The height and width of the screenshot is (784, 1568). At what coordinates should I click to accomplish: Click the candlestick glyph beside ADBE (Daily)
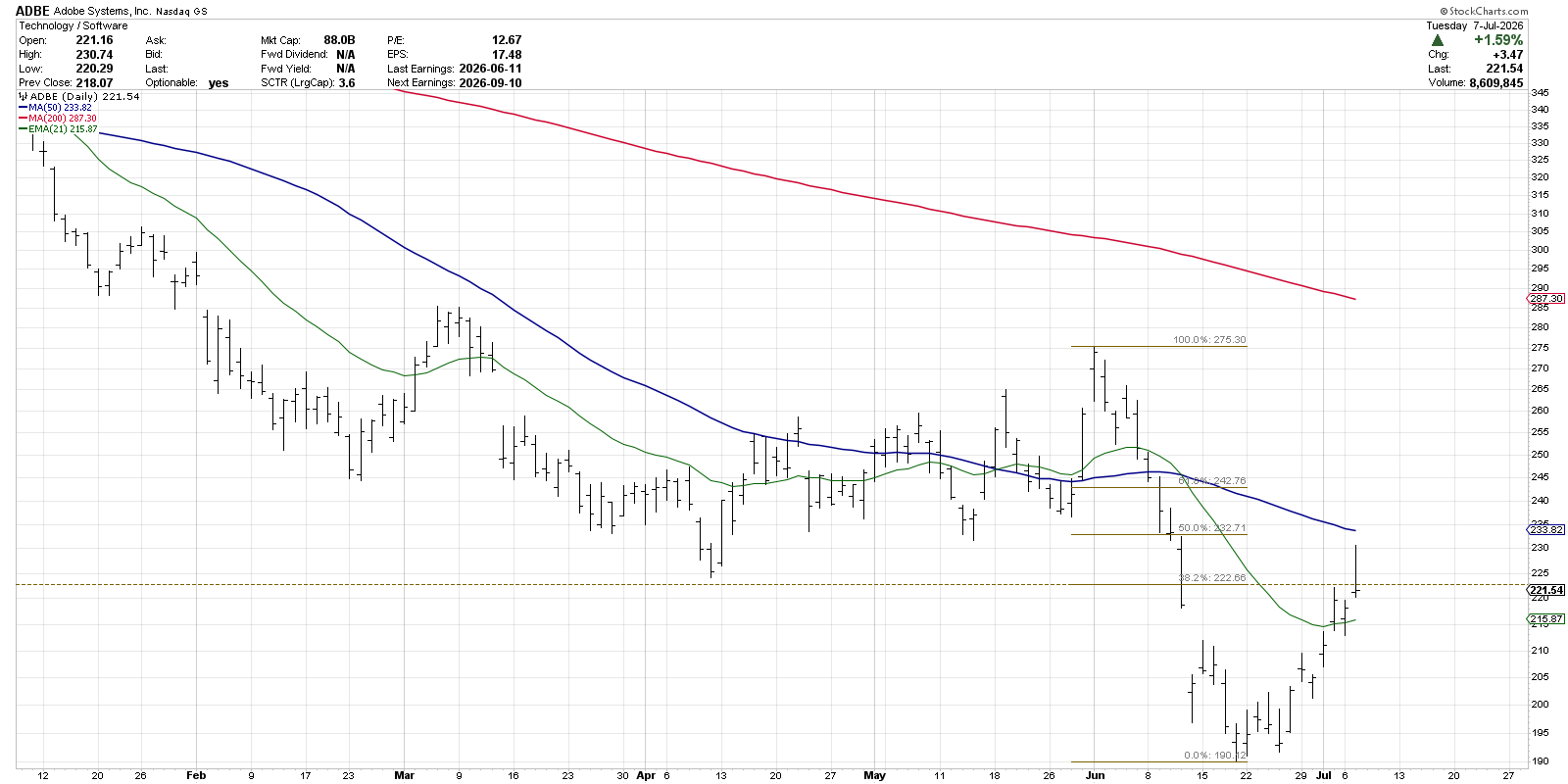(x=23, y=97)
